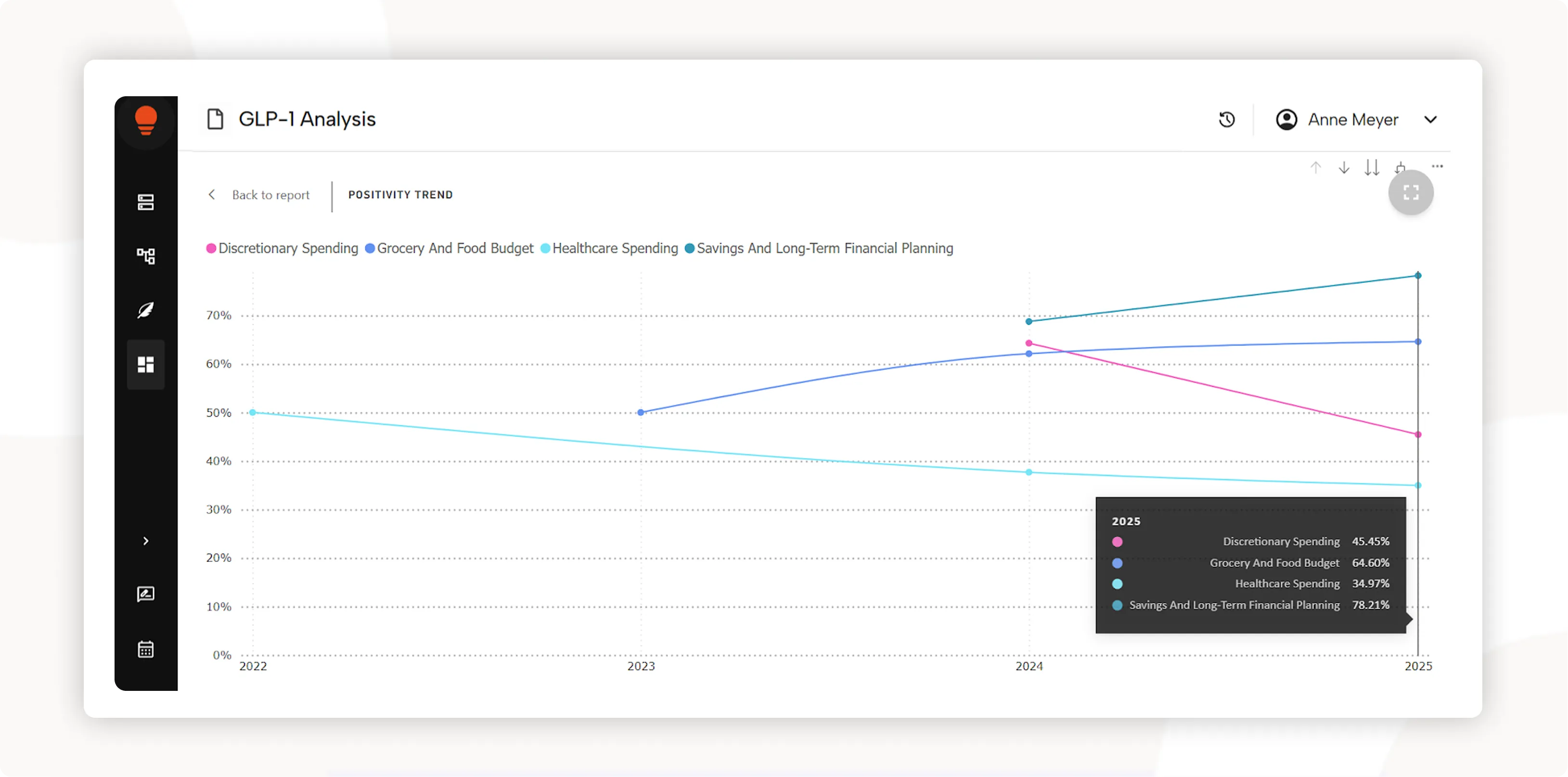Toggle Discretionary Spending legend series

[283, 248]
